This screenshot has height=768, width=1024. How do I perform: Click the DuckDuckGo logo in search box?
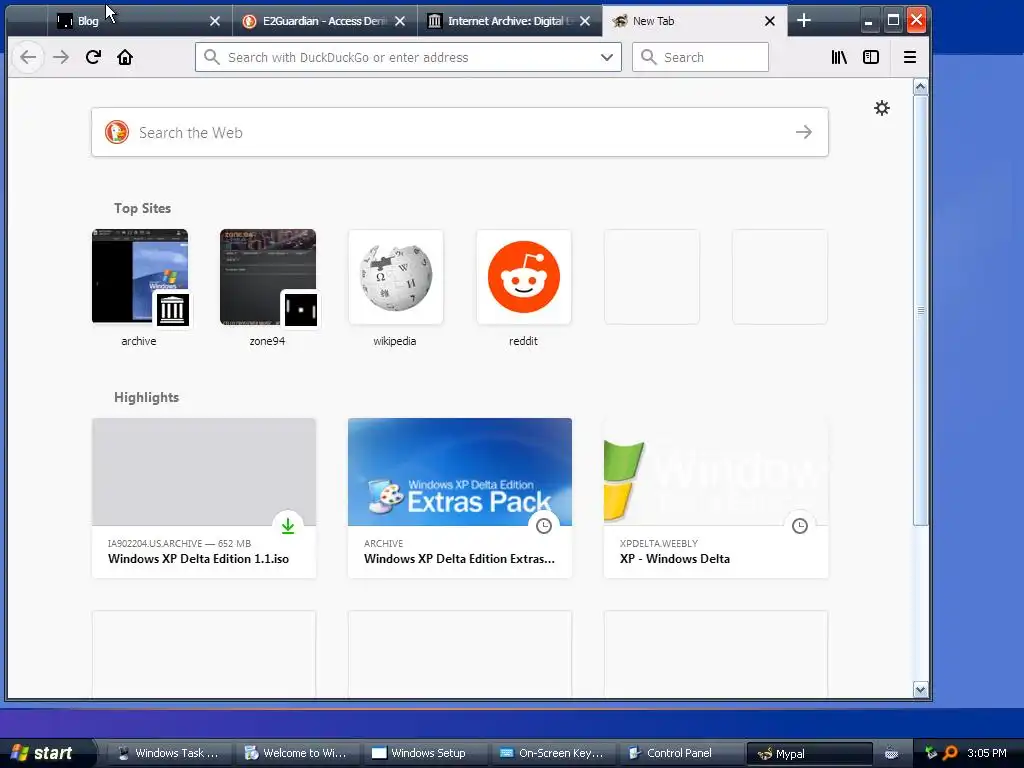click(x=117, y=132)
